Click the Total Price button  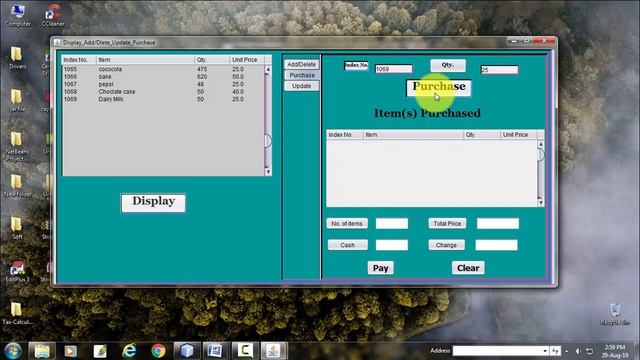tap(447, 223)
